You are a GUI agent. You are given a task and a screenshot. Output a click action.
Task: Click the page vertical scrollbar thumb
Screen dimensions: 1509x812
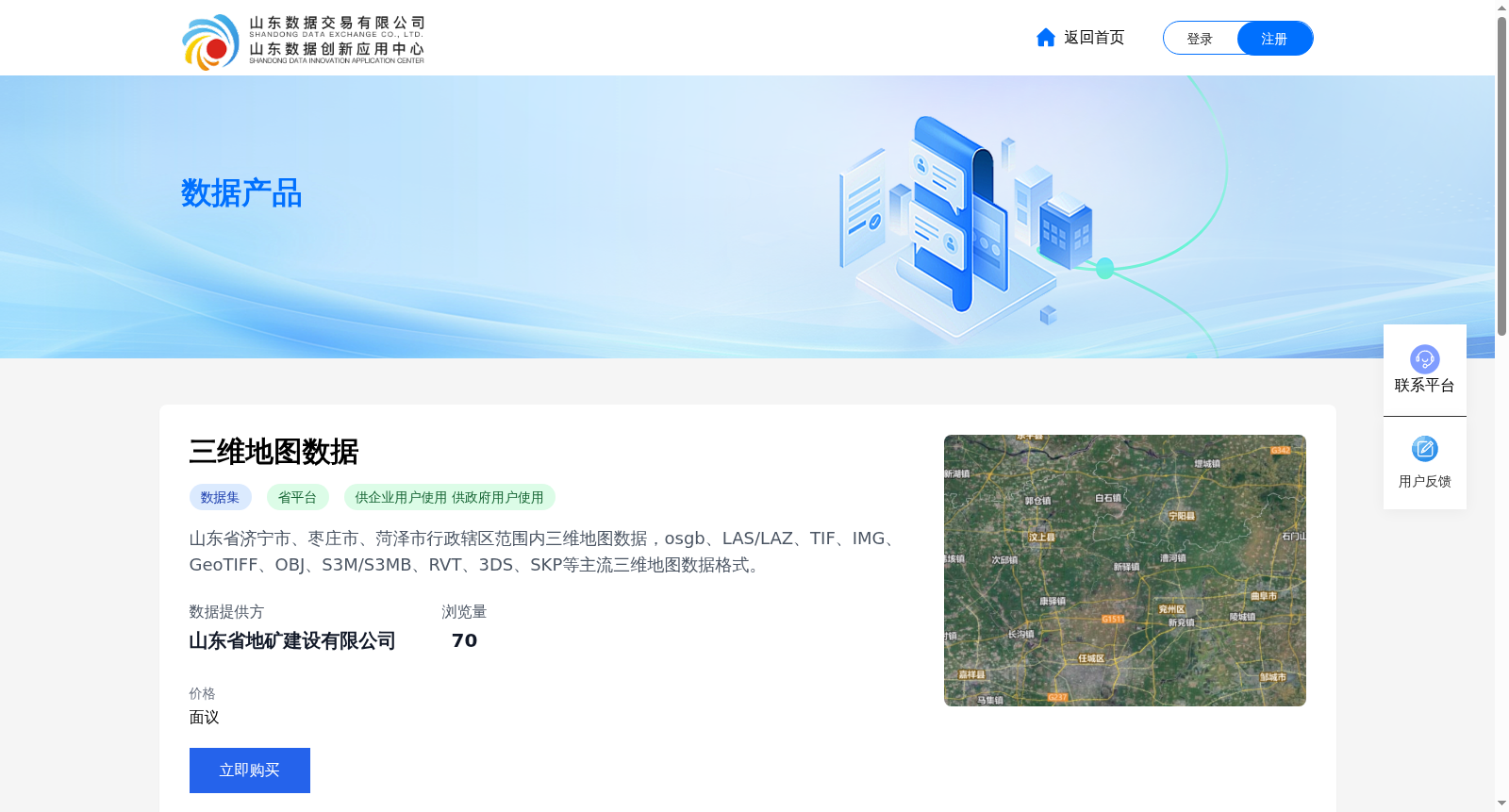[x=1501, y=176]
